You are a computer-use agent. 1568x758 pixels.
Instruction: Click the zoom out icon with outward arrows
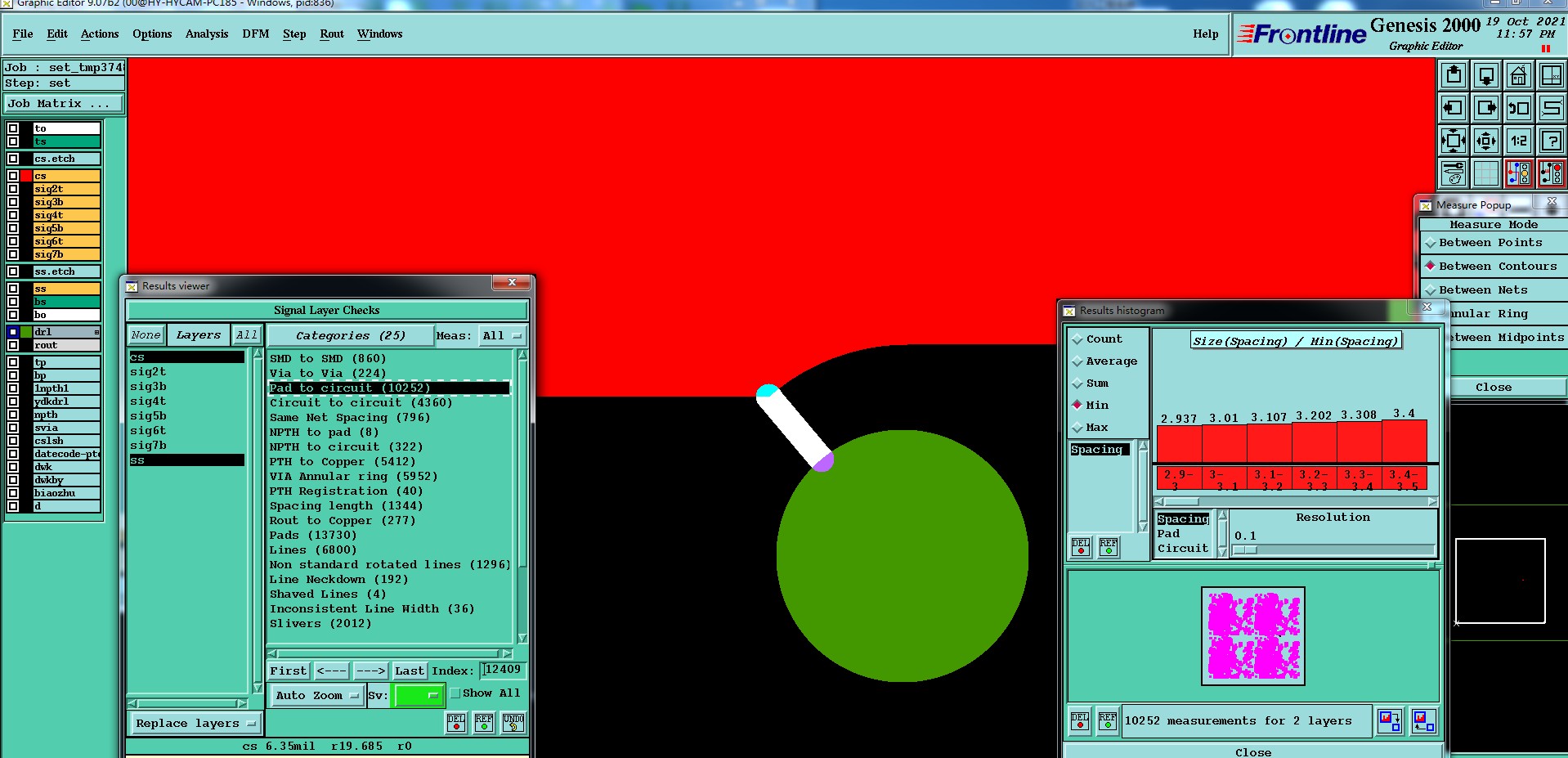[1486, 141]
